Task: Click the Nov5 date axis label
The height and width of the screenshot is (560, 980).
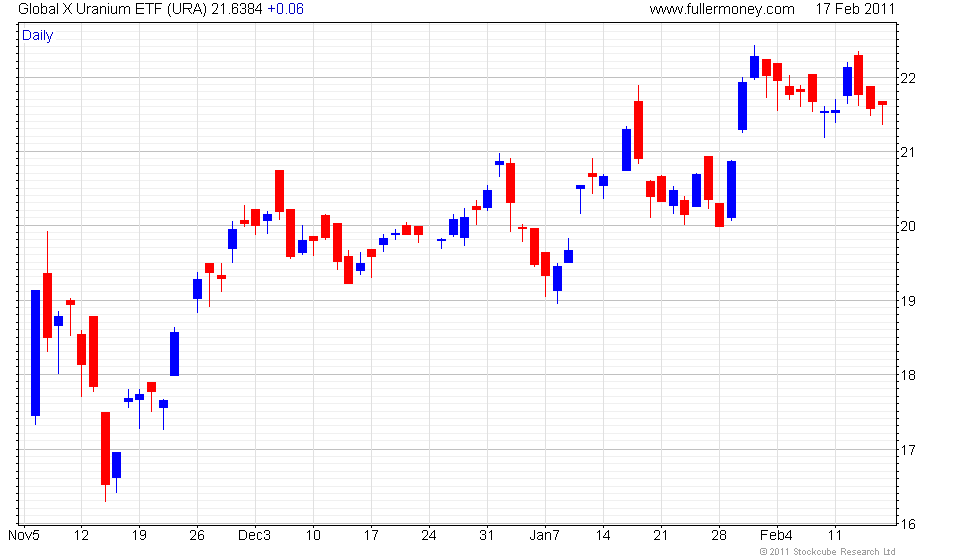Action: [x=24, y=536]
